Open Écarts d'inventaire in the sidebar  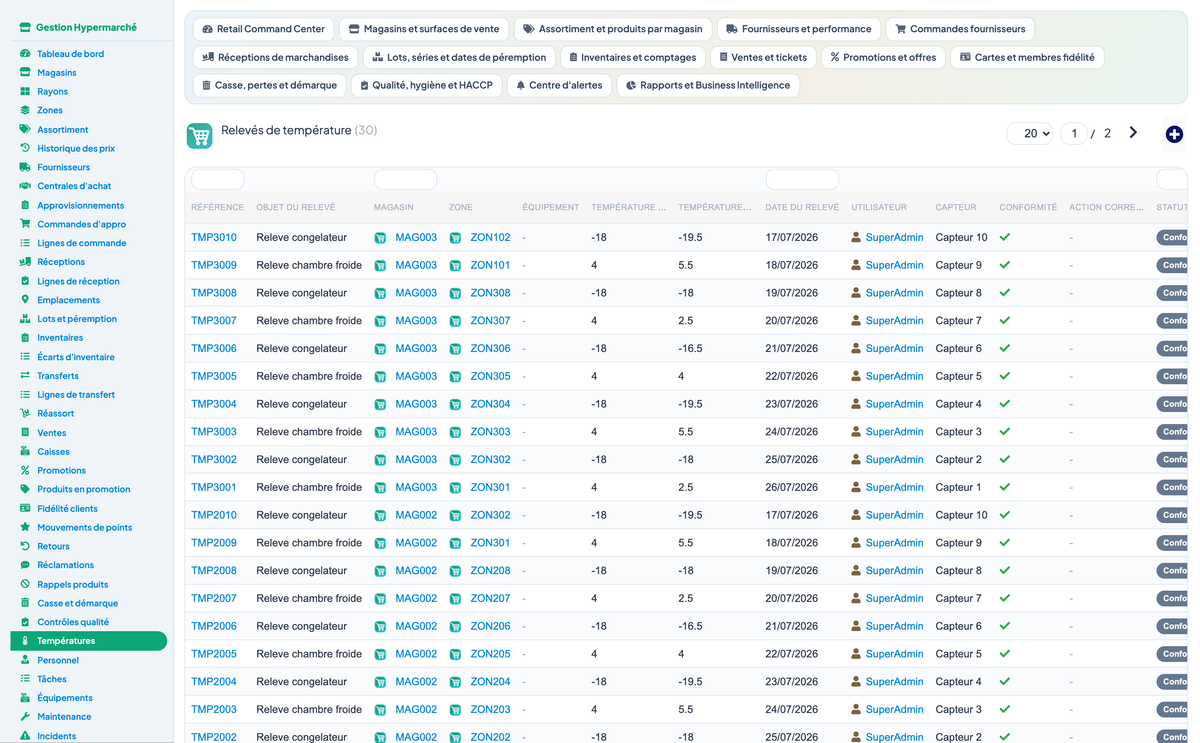[x=76, y=357]
